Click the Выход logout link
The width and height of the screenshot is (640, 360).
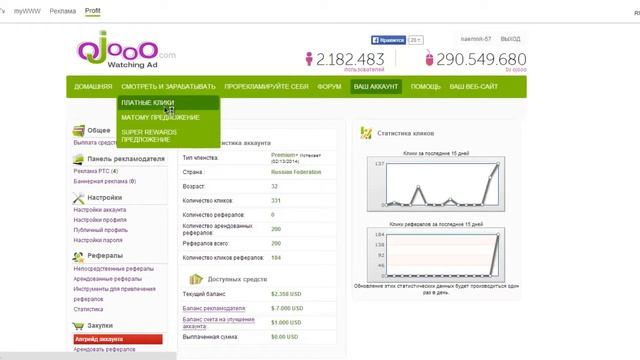[x=511, y=39]
